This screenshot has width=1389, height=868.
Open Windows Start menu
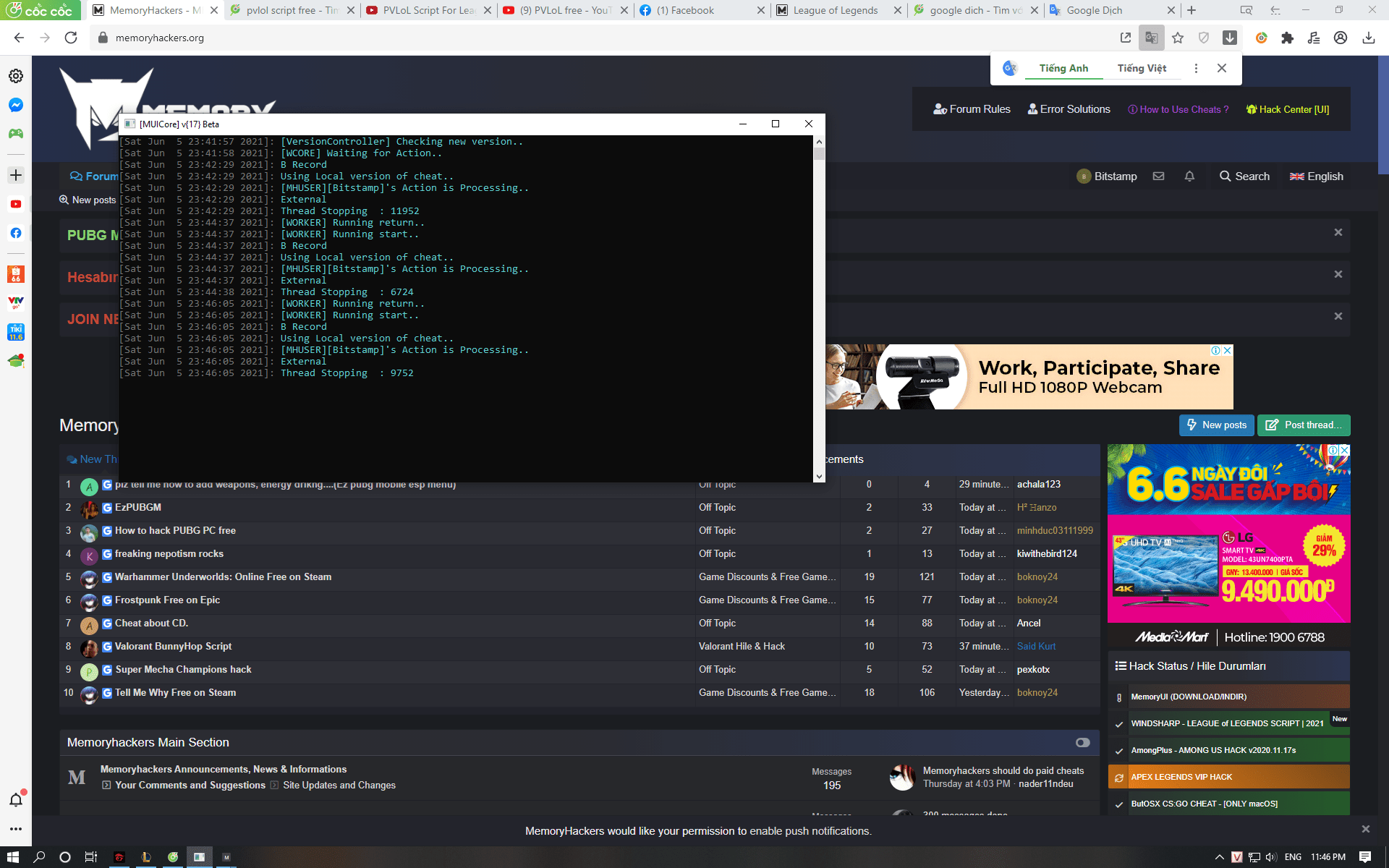coord(13,857)
